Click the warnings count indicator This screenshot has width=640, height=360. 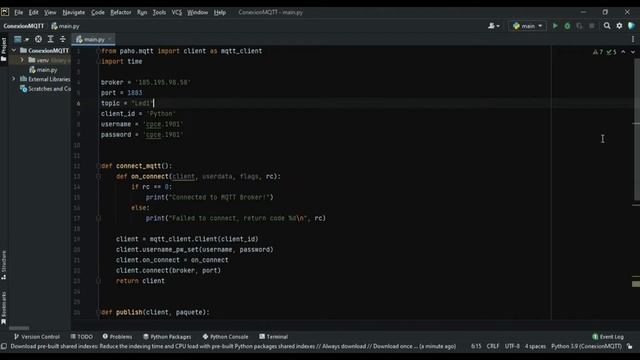[x=598, y=52]
